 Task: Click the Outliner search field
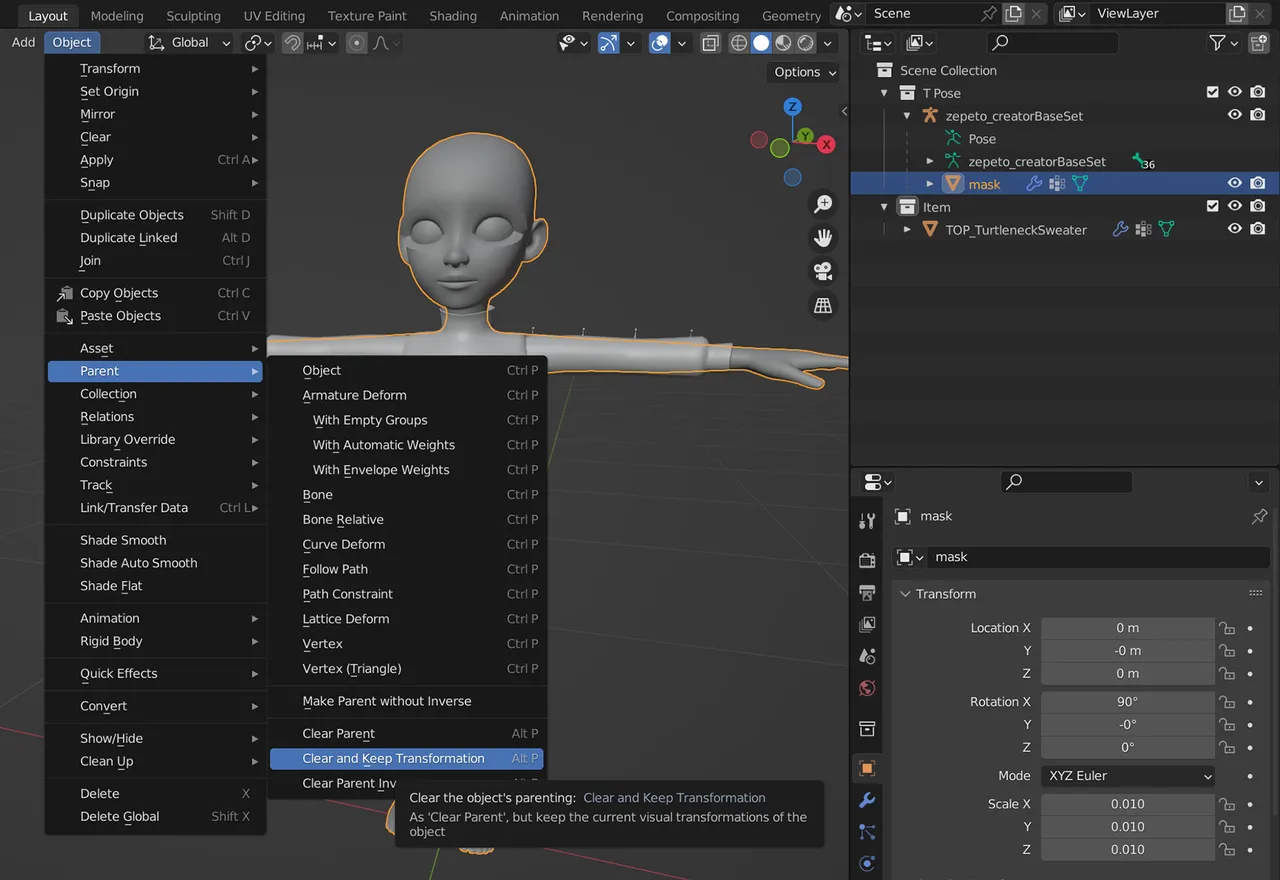1052,42
